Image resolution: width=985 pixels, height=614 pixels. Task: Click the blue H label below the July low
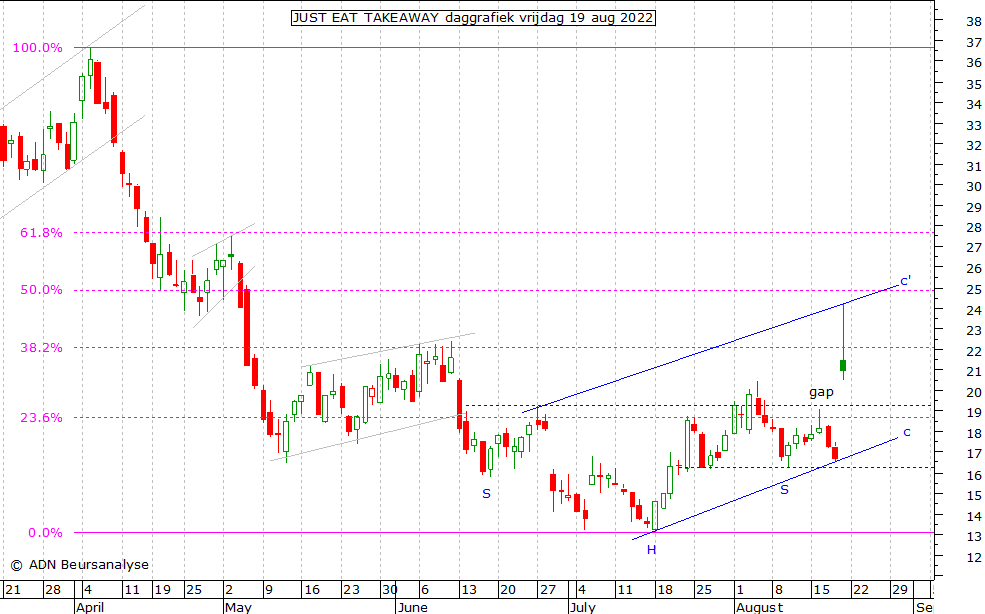(651, 550)
